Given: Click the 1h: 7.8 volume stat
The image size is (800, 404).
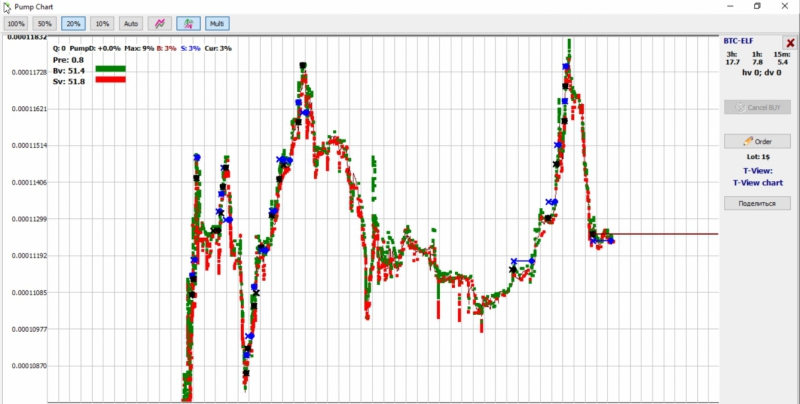Looking at the screenshot, I should point(757,58).
